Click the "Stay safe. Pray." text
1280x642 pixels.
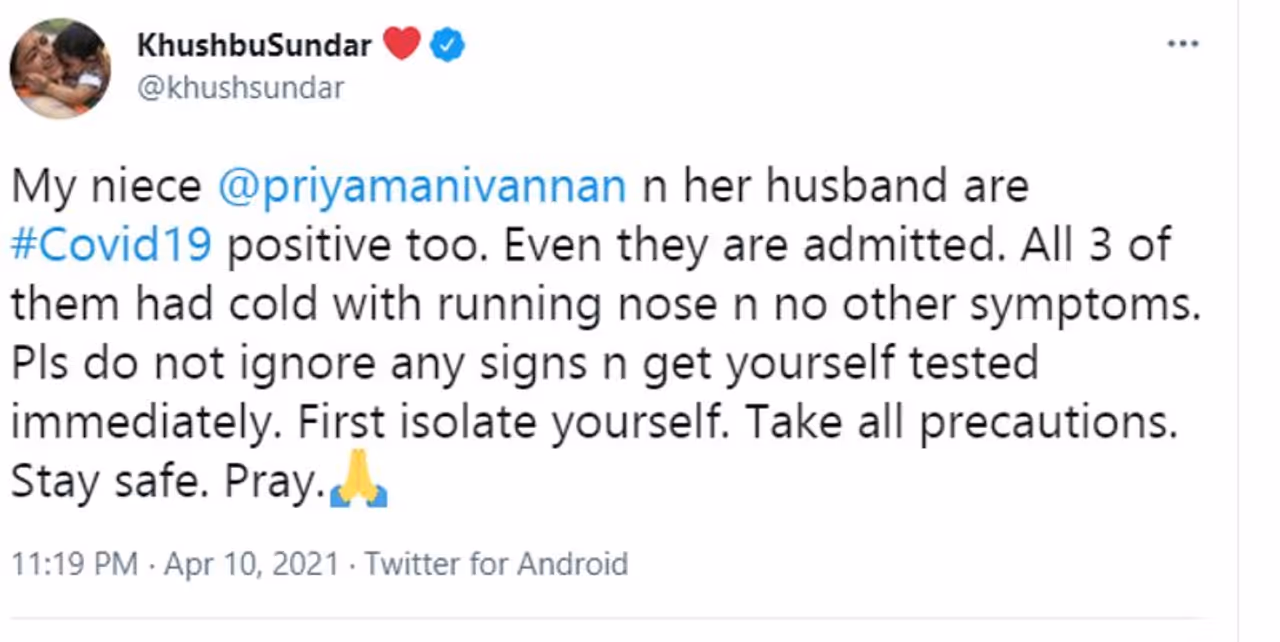(166, 483)
